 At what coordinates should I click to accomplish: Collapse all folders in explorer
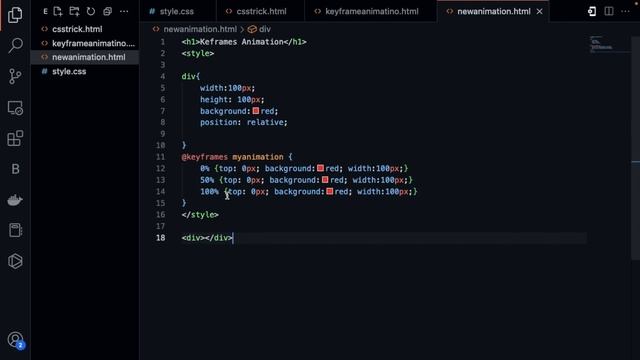(x=107, y=11)
